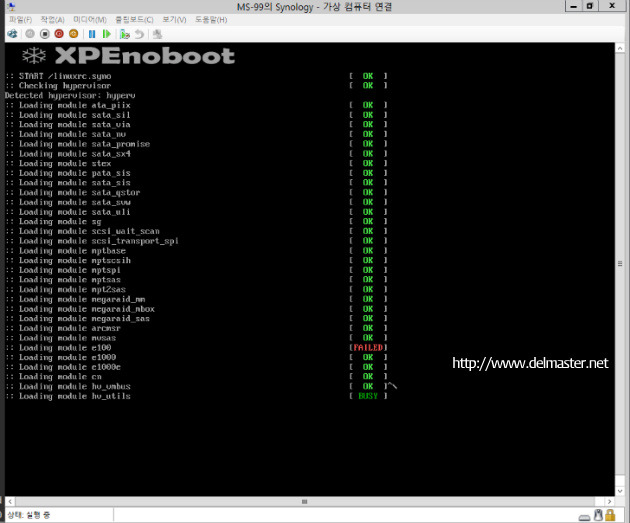
Task: Click 'Loading module arcmsr' line
Action: pos(63,328)
